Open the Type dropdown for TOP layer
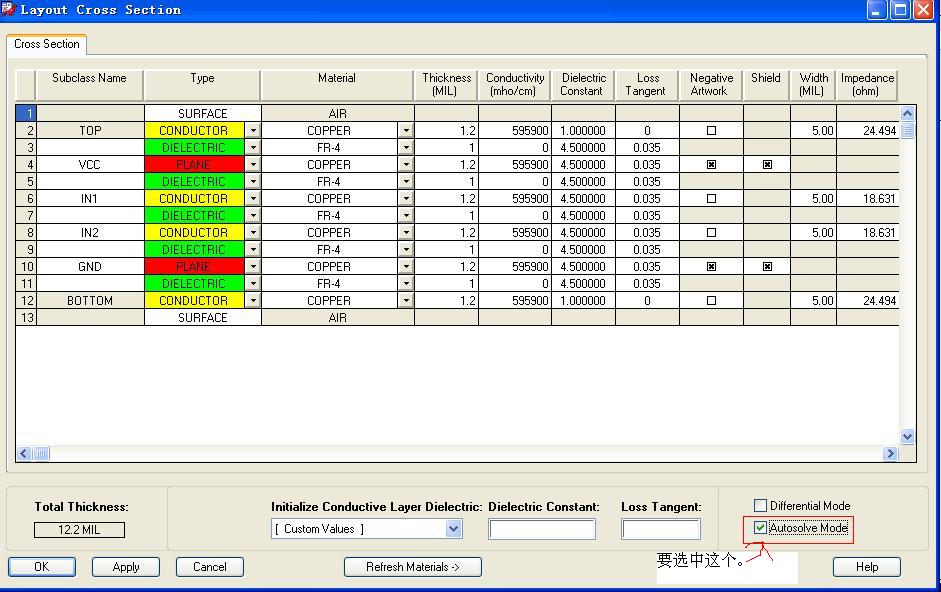Image resolution: width=941 pixels, height=592 pixels. pyautogui.click(x=253, y=131)
